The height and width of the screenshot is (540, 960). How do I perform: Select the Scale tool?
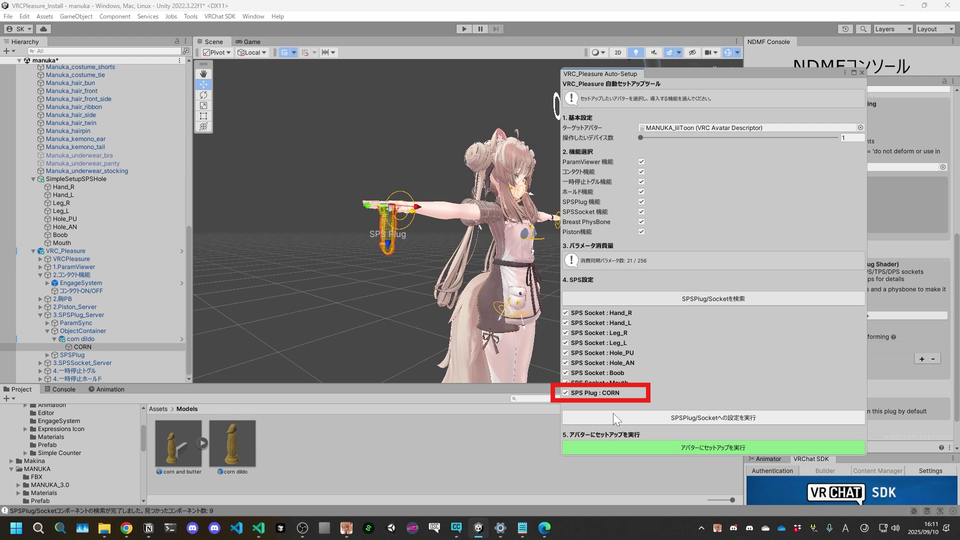click(x=203, y=105)
